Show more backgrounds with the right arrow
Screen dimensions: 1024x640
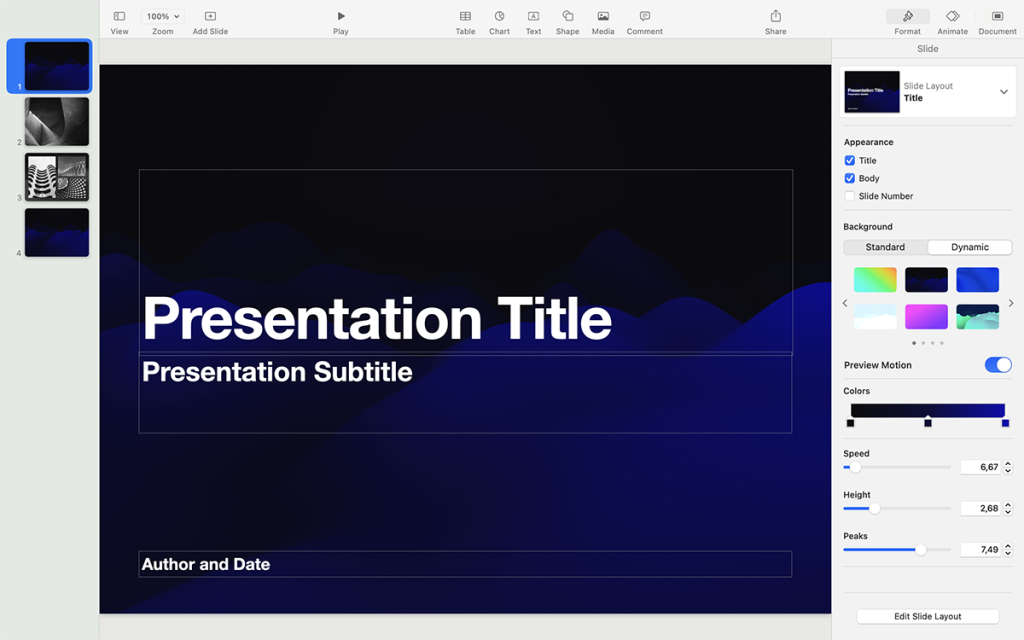click(x=1010, y=302)
